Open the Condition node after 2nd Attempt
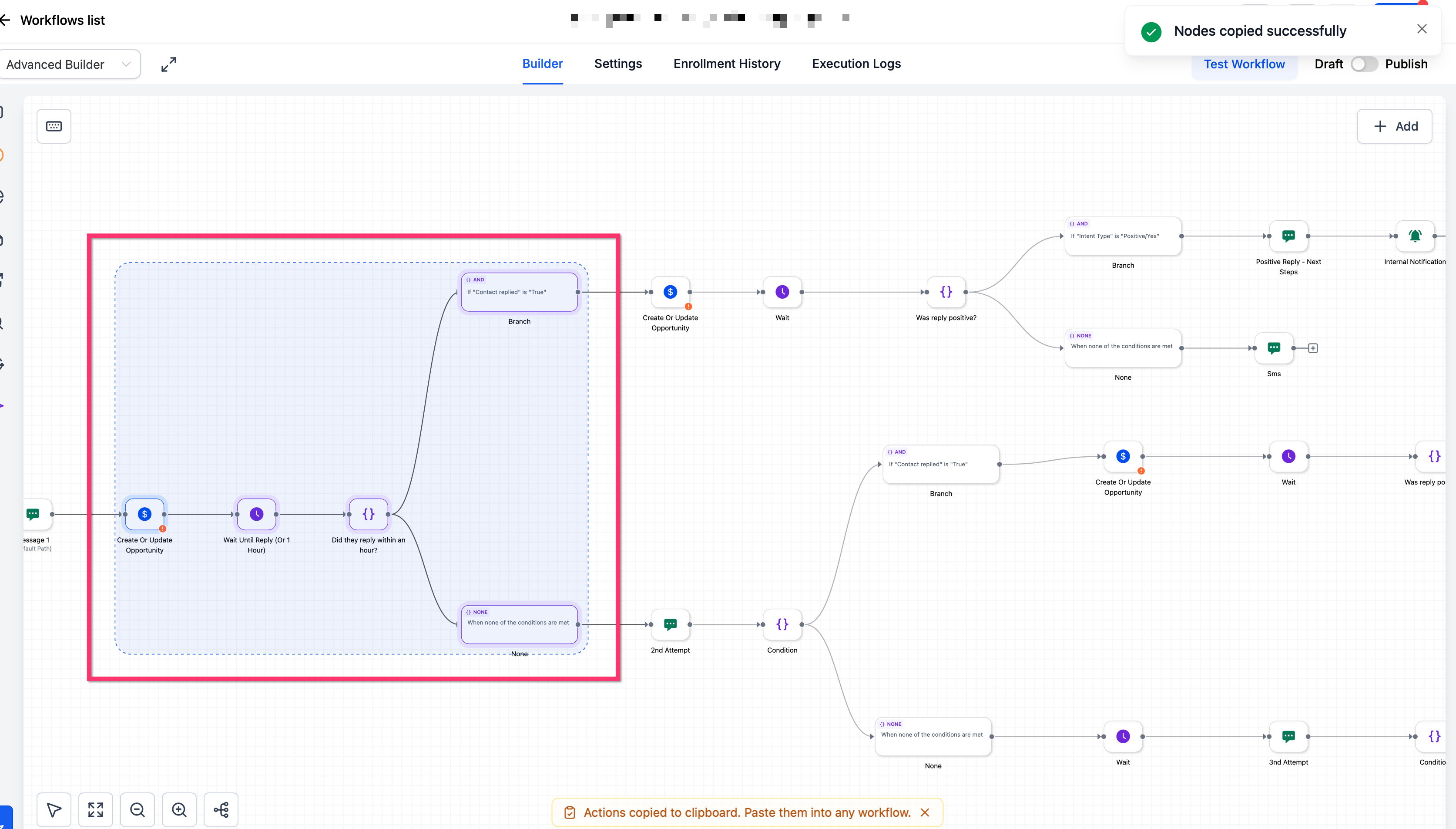 click(x=782, y=625)
